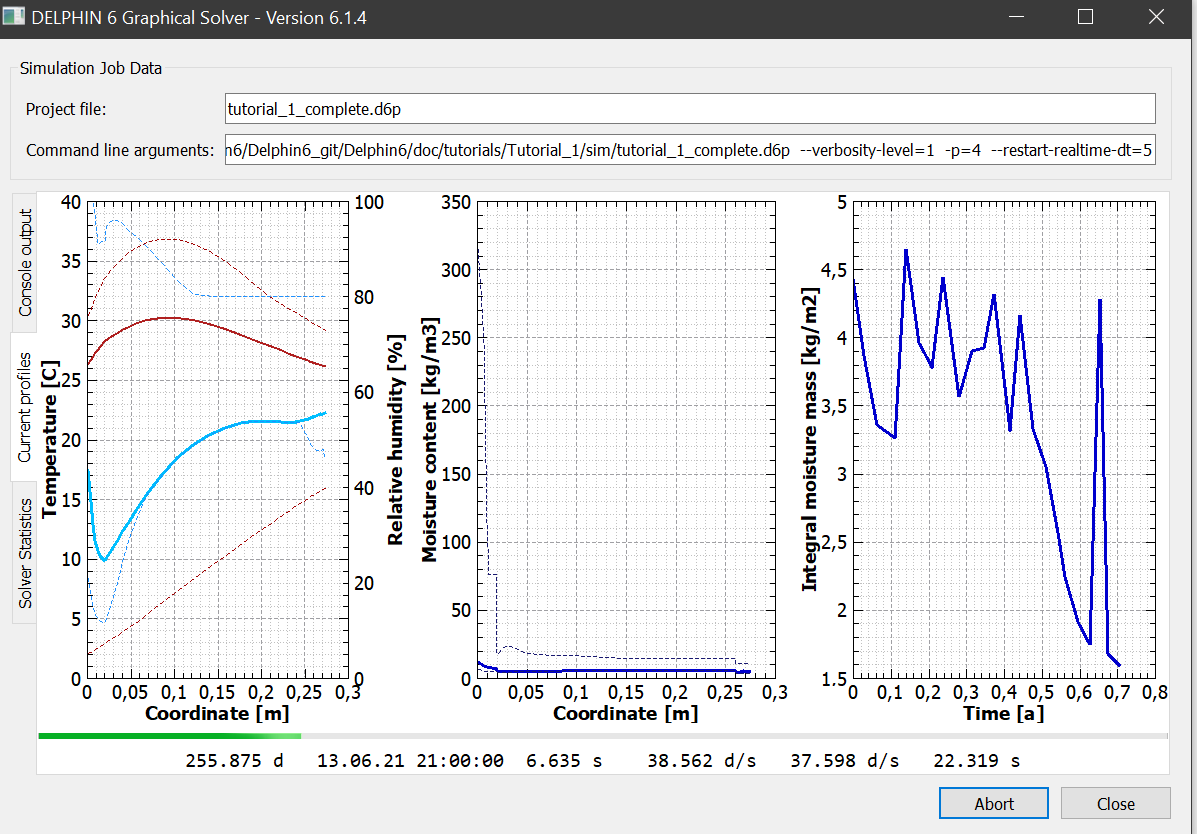Image resolution: width=1197 pixels, height=834 pixels.
Task: Click the Integral moisture mass [kg/m2] label
Action: point(809,440)
